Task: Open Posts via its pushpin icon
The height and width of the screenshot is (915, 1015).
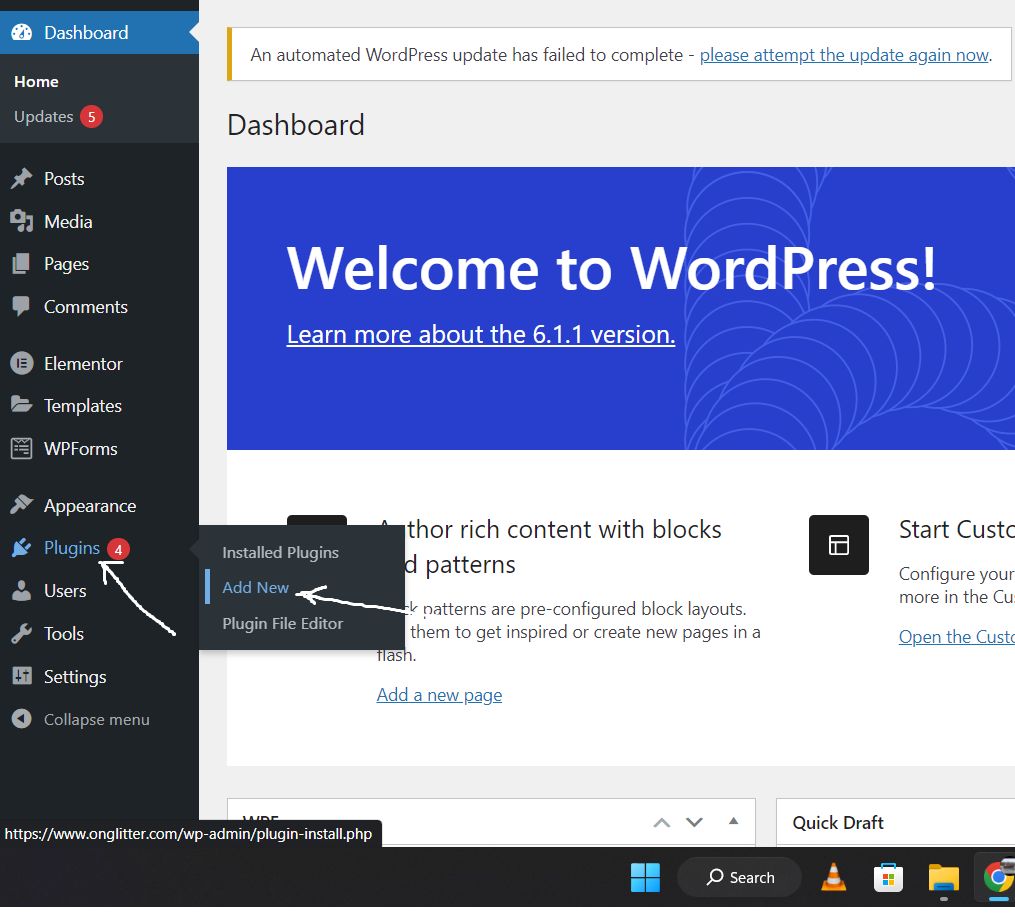Action: [x=21, y=179]
